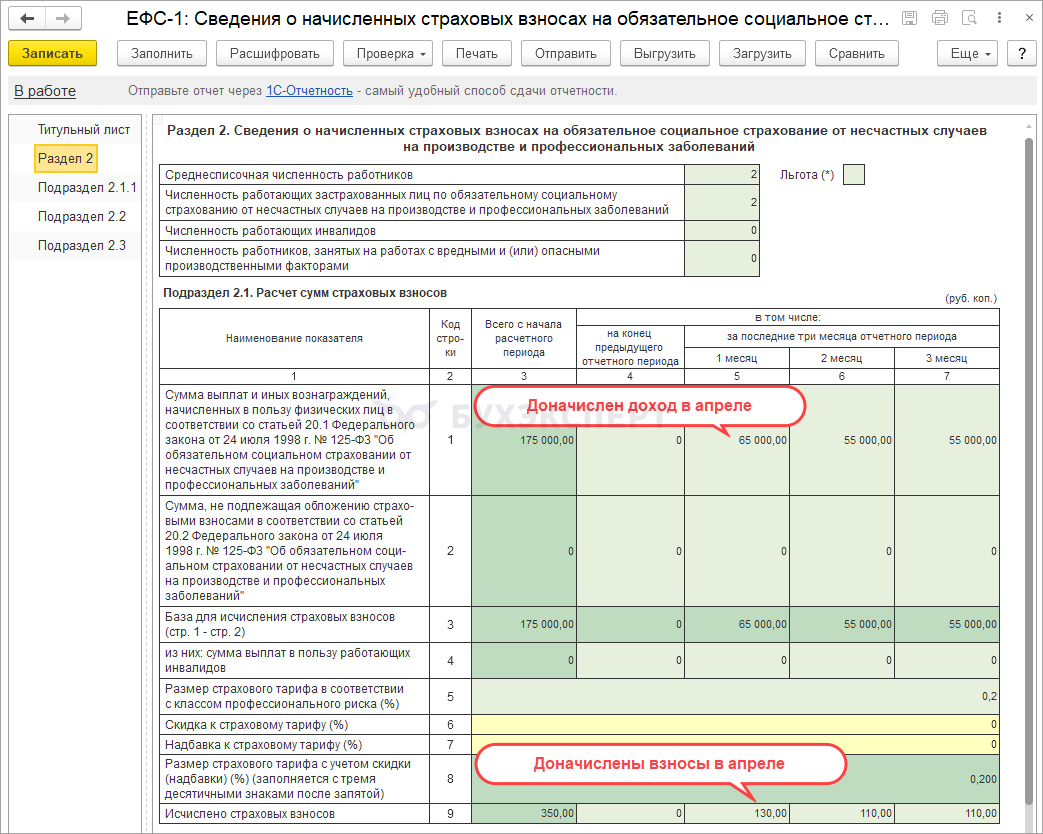1043x834 pixels.
Task: Select row 1 first month cell 65 000,00
Action: pos(736,440)
